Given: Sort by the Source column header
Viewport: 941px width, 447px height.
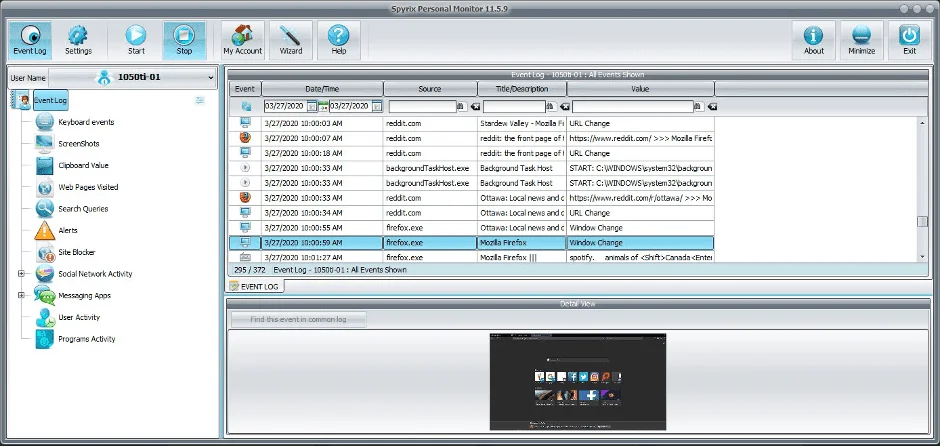Looking at the screenshot, I should point(430,89).
